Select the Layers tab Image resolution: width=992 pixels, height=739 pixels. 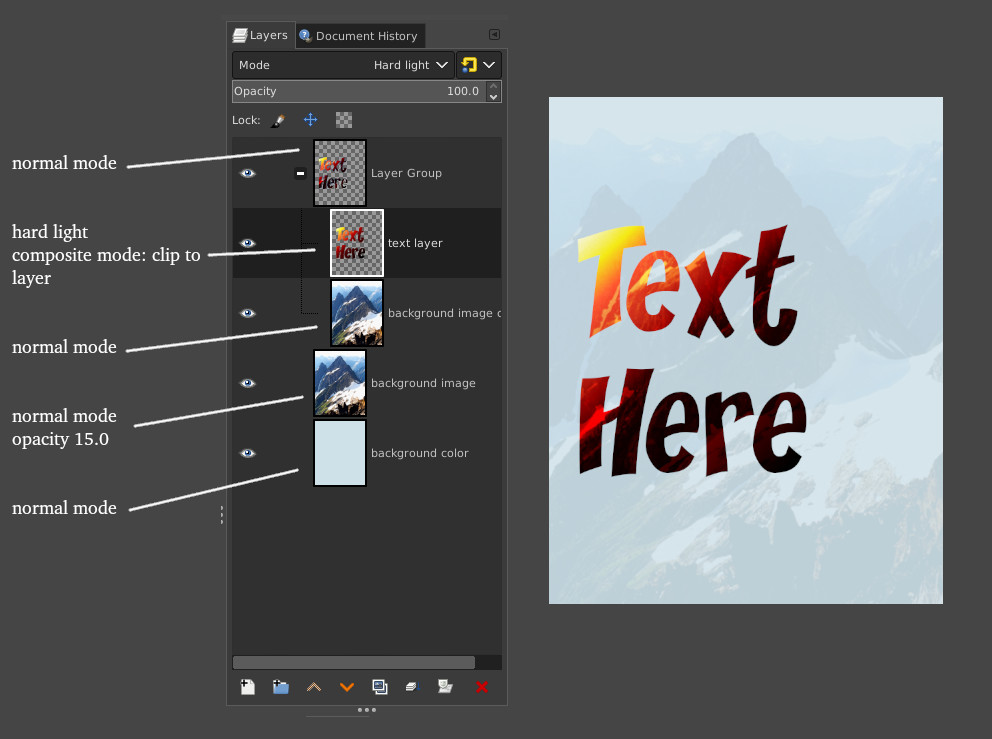[x=260, y=35]
